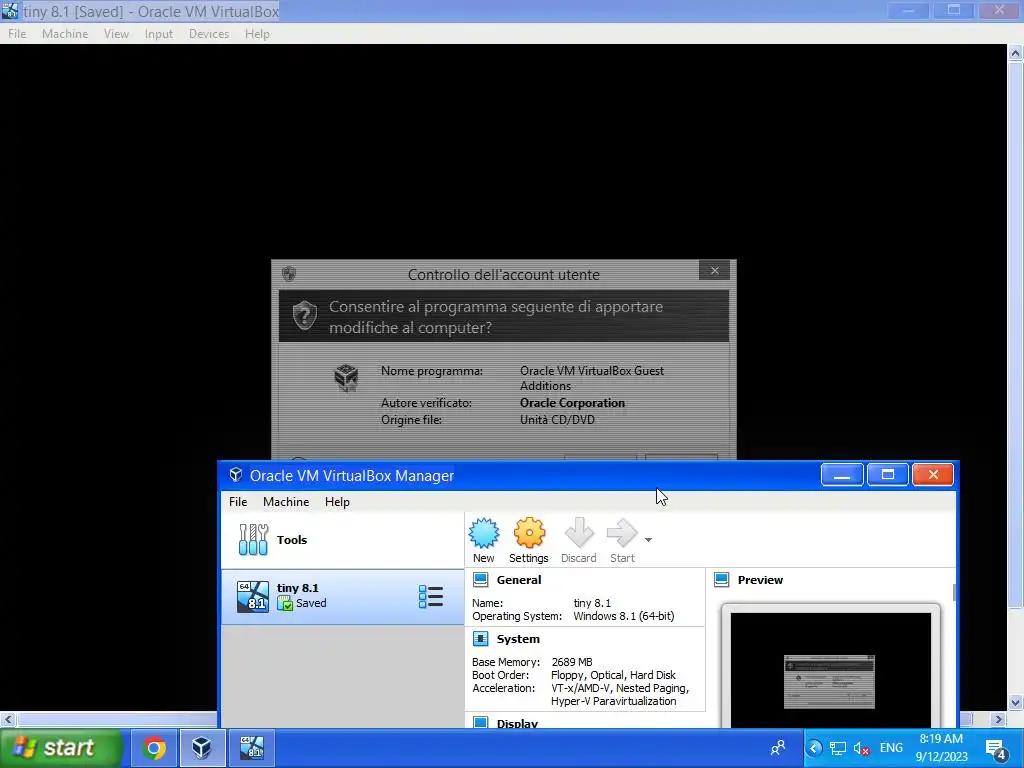Select '2689 MB' base memory value
This screenshot has height=768, width=1024.
571,662
